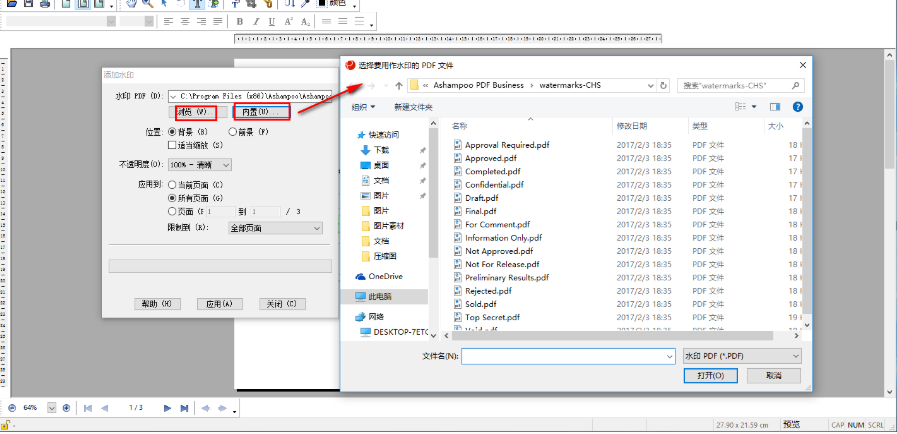Select the highlighted Text edit tool icon
Viewport: 897px width, 434px height.
click(197, 3)
